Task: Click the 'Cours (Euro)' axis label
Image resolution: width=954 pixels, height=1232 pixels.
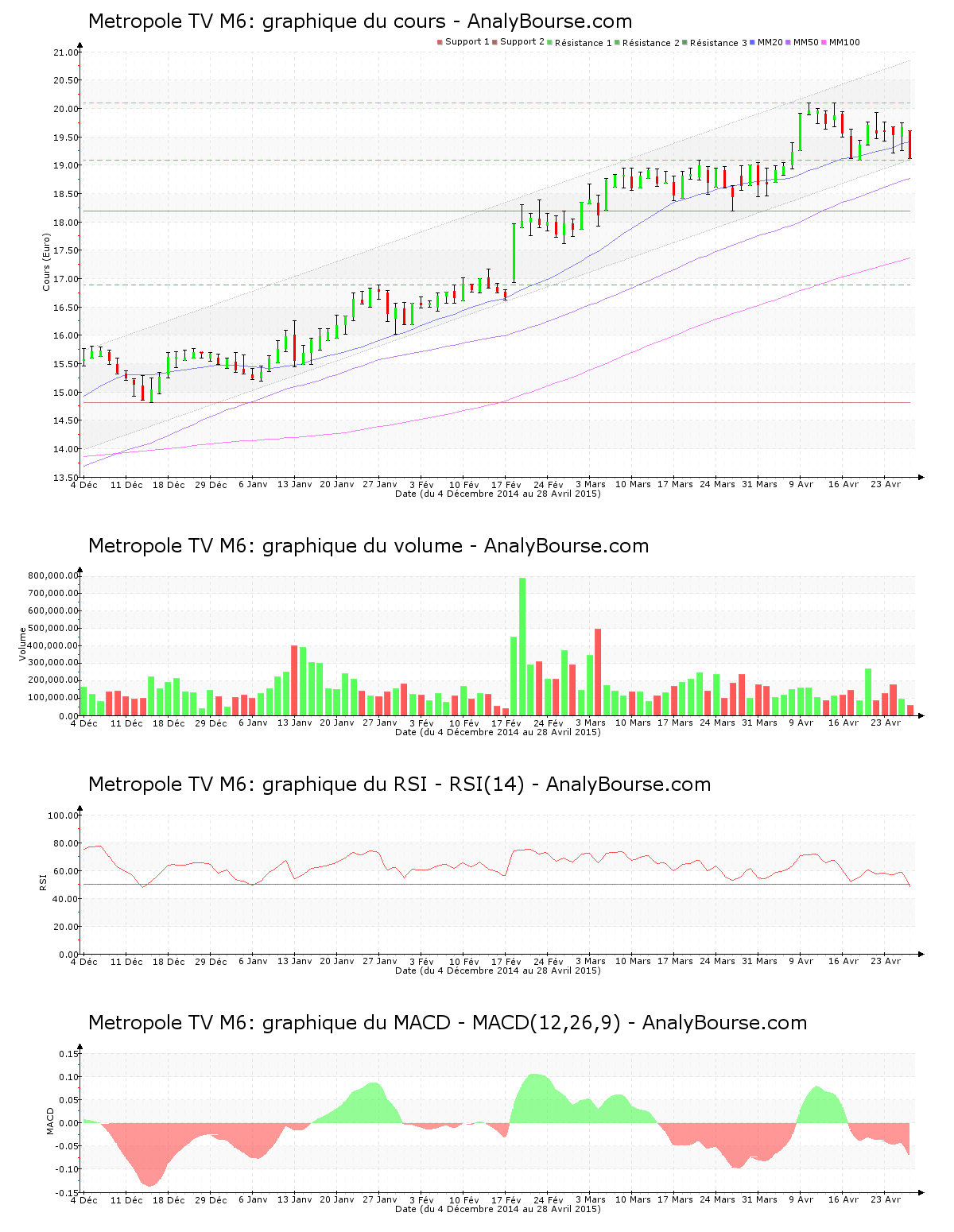Action: [x=46, y=262]
